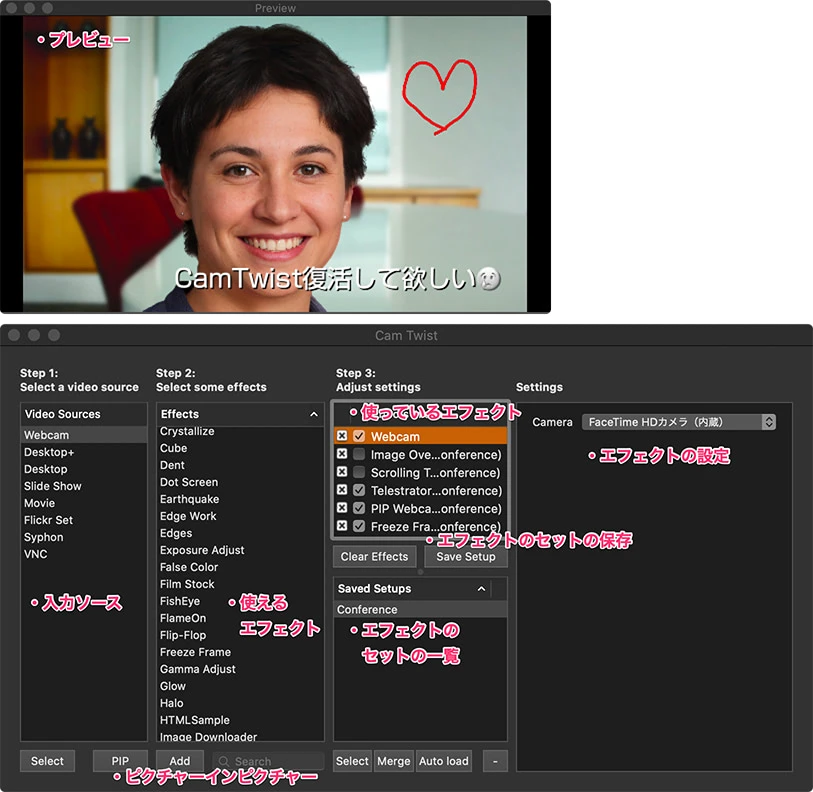Image resolution: width=813 pixels, height=792 pixels.
Task: Uncheck the Telestrator effect checkbox
Action: (359, 490)
